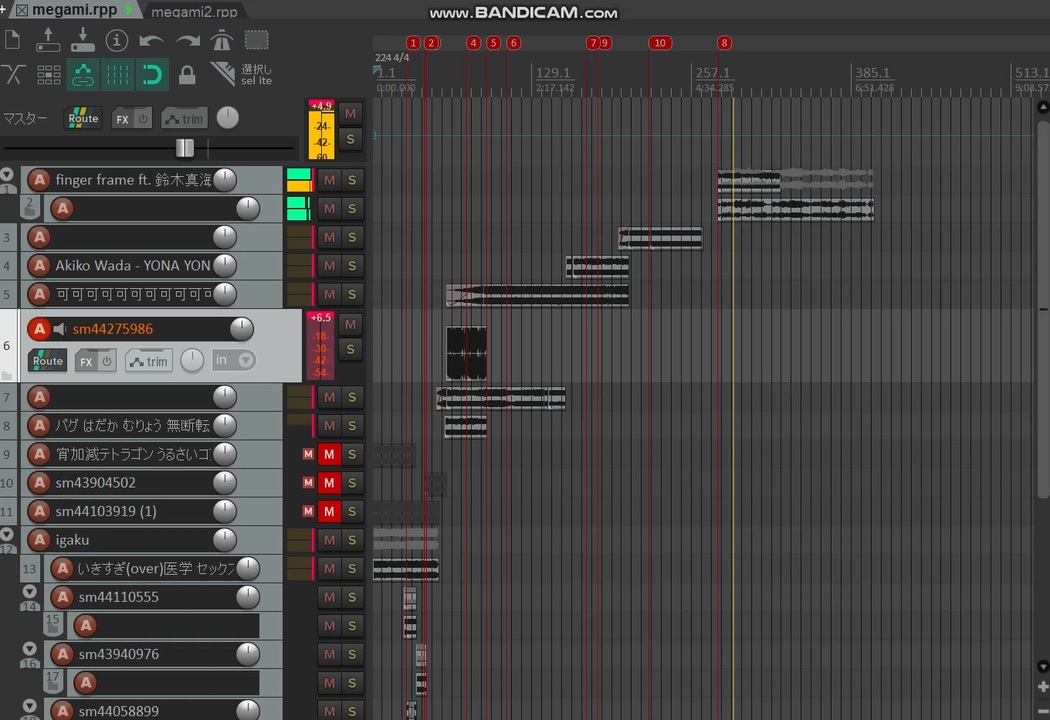Toggle the locking padlock icon
This screenshot has width=1050, height=720.
click(187, 74)
